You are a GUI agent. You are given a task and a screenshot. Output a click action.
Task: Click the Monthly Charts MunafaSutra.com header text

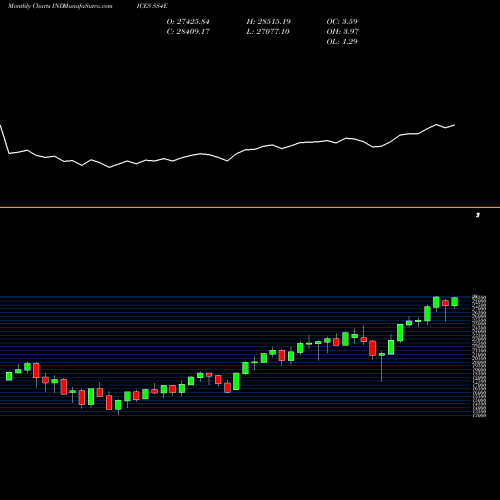(60, 6)
